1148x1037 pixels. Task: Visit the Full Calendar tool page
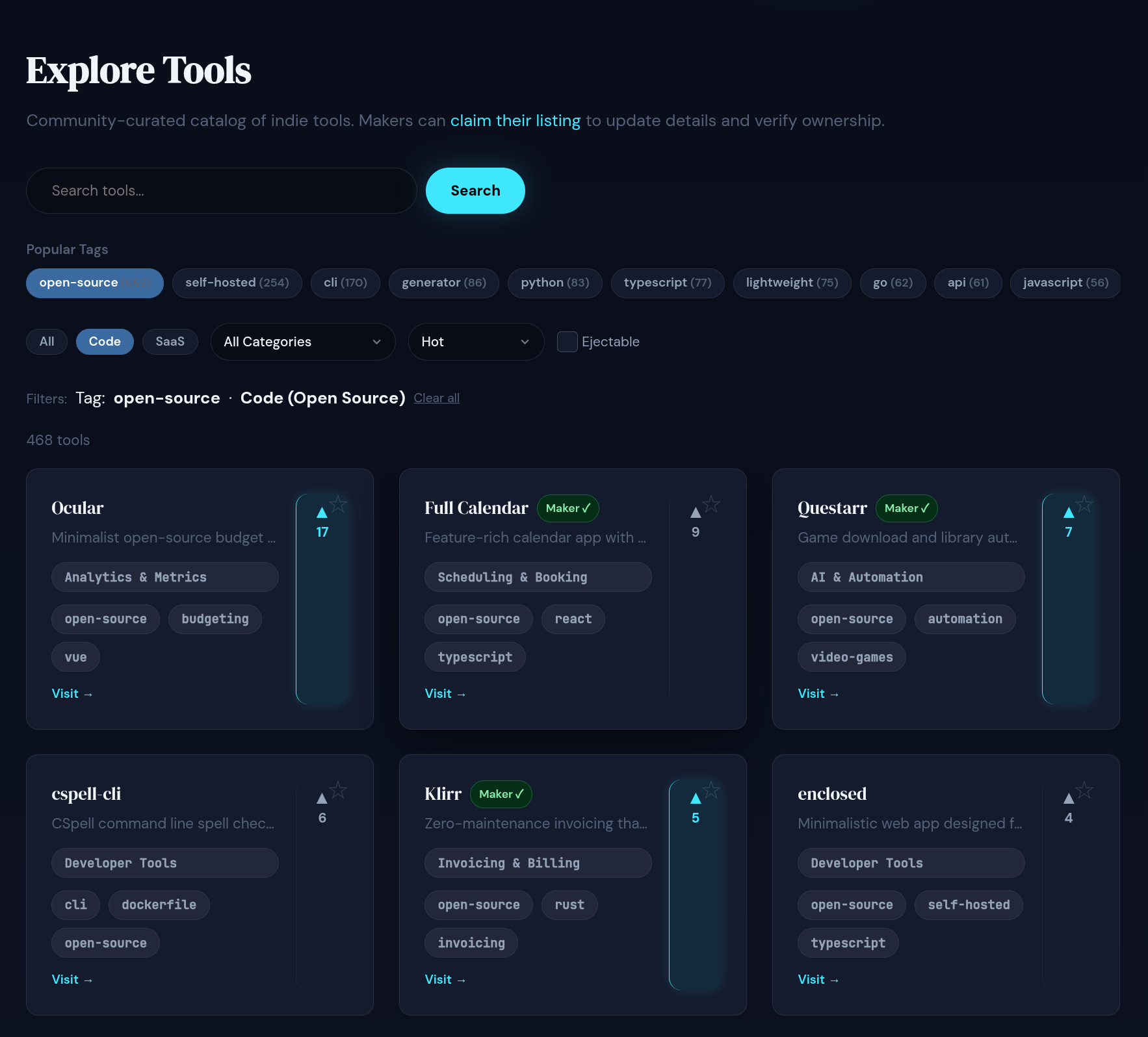445,693
